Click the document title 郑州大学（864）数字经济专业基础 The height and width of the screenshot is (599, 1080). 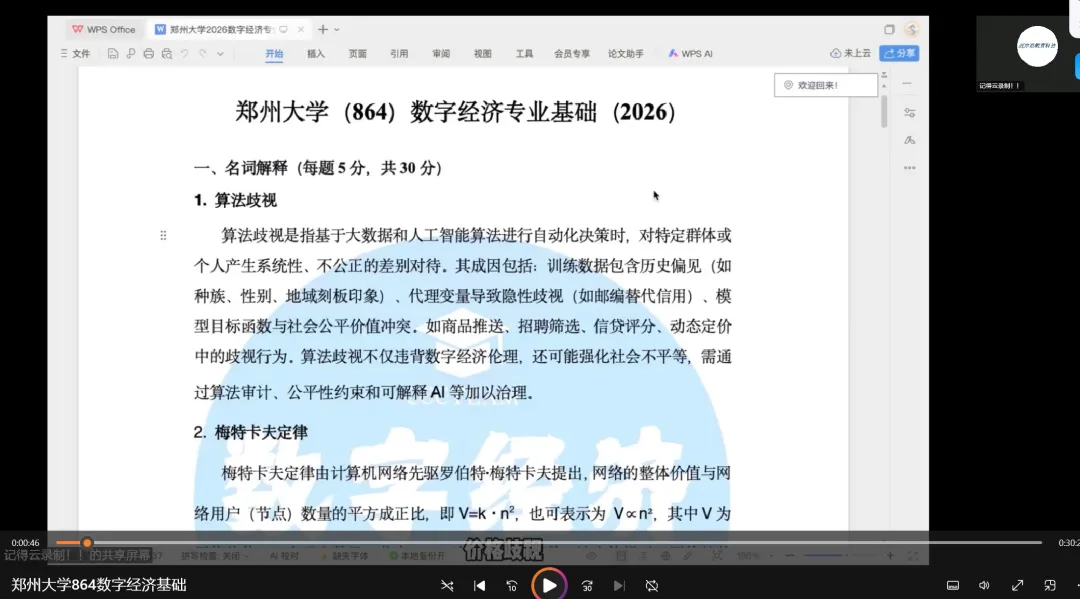455,112
